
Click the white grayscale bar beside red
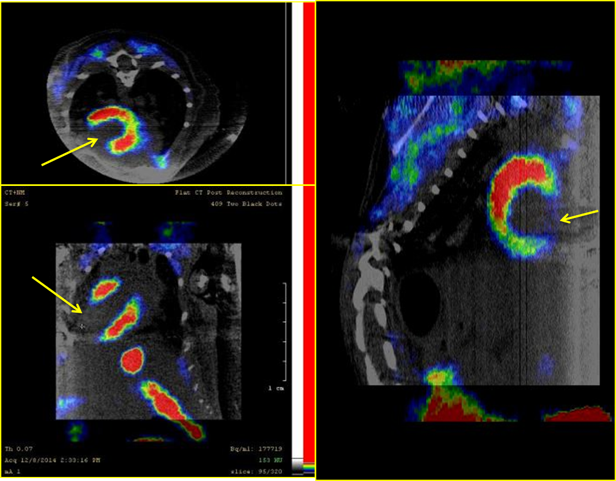tap(297, 90)
